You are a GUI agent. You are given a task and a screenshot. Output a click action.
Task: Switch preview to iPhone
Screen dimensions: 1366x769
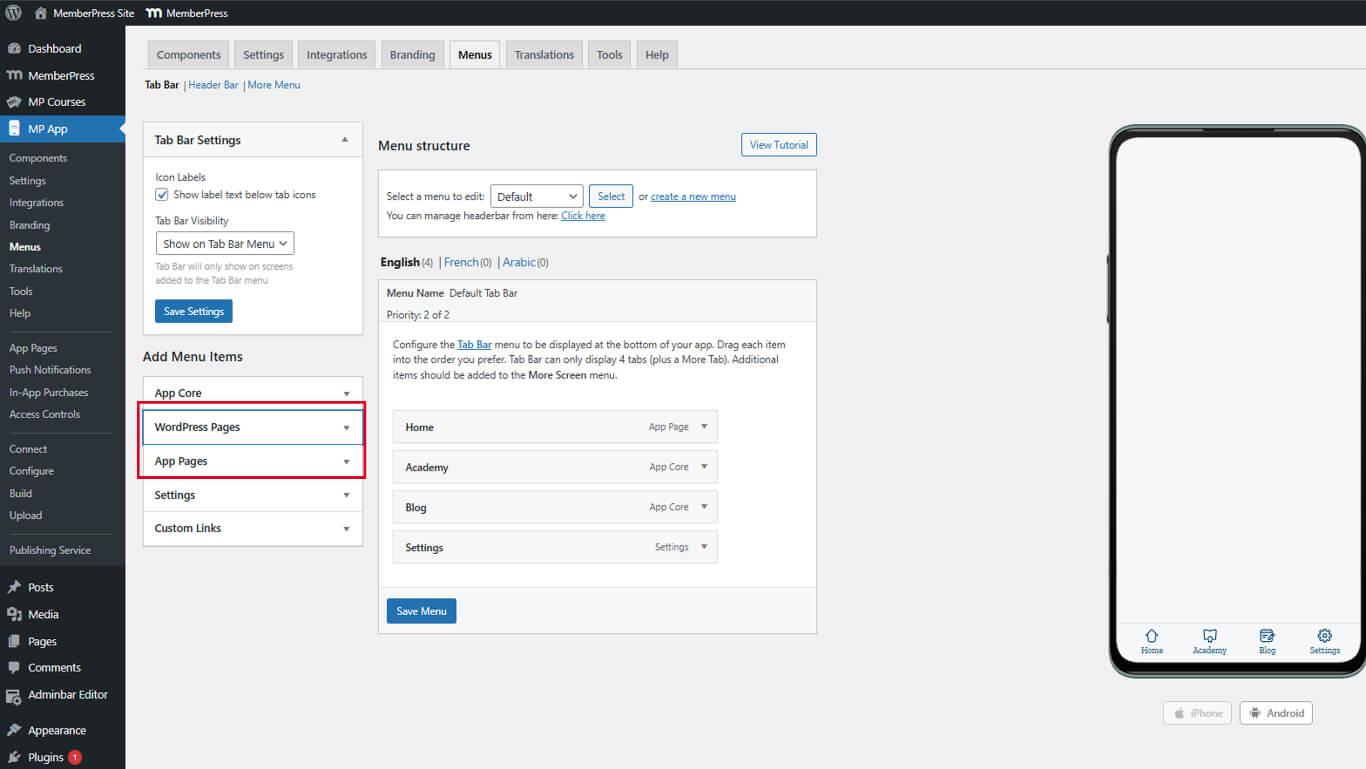click(x=1197, y=713)
